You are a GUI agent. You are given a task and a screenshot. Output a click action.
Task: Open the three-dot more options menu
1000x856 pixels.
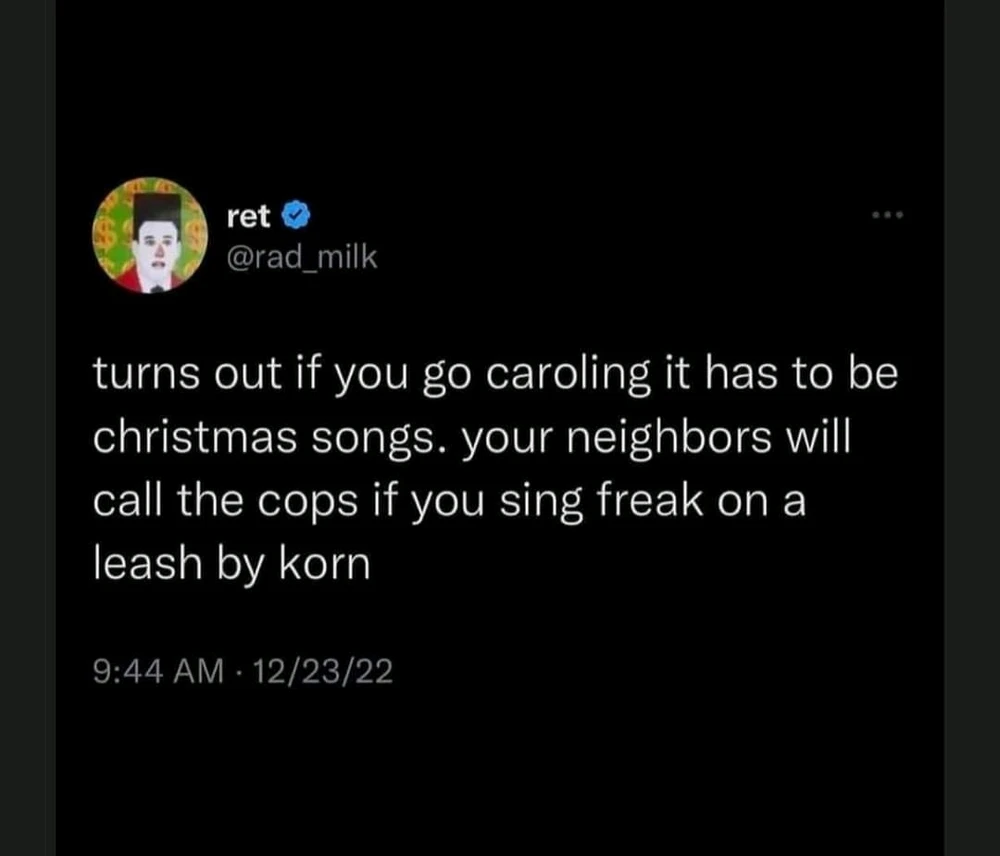(x=888, y=215)
